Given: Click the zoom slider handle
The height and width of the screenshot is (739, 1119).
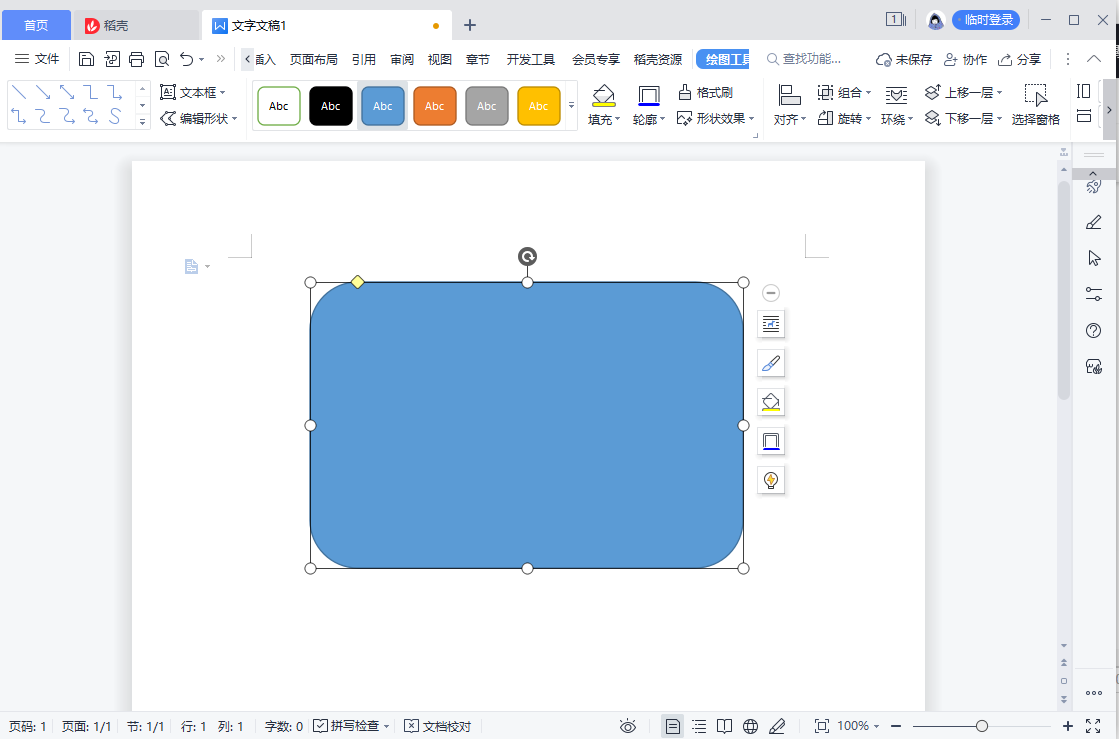Looking at the screenshot, I should click(982, 726).
